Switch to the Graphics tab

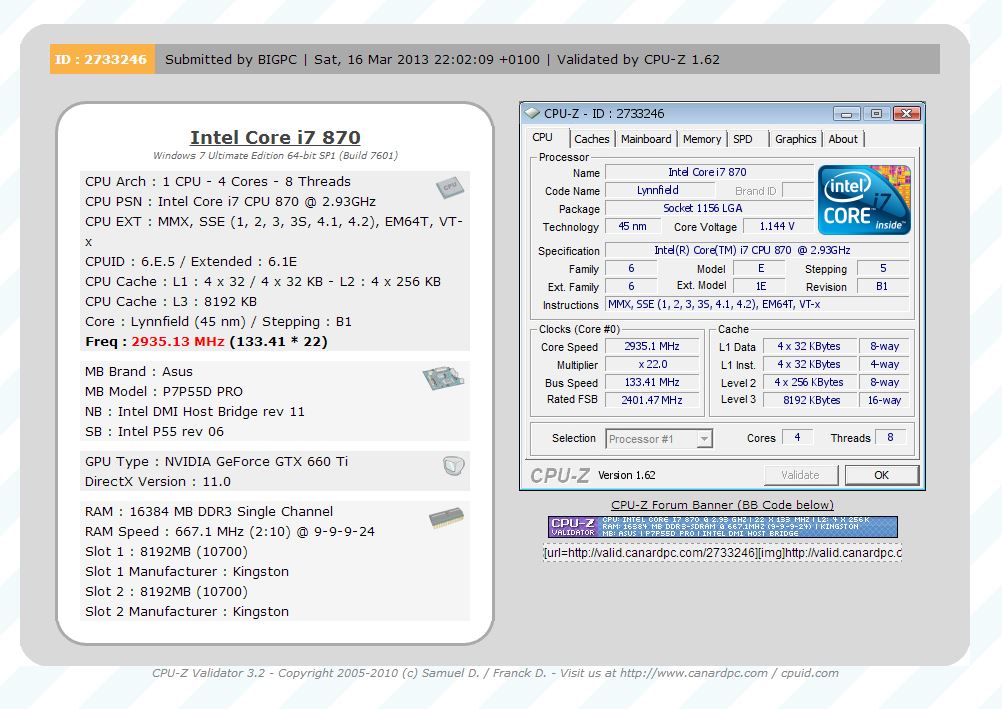pos(796,139)
